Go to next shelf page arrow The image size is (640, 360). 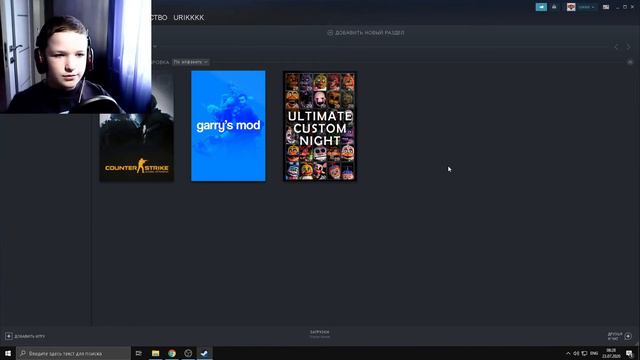coord(628,47)
